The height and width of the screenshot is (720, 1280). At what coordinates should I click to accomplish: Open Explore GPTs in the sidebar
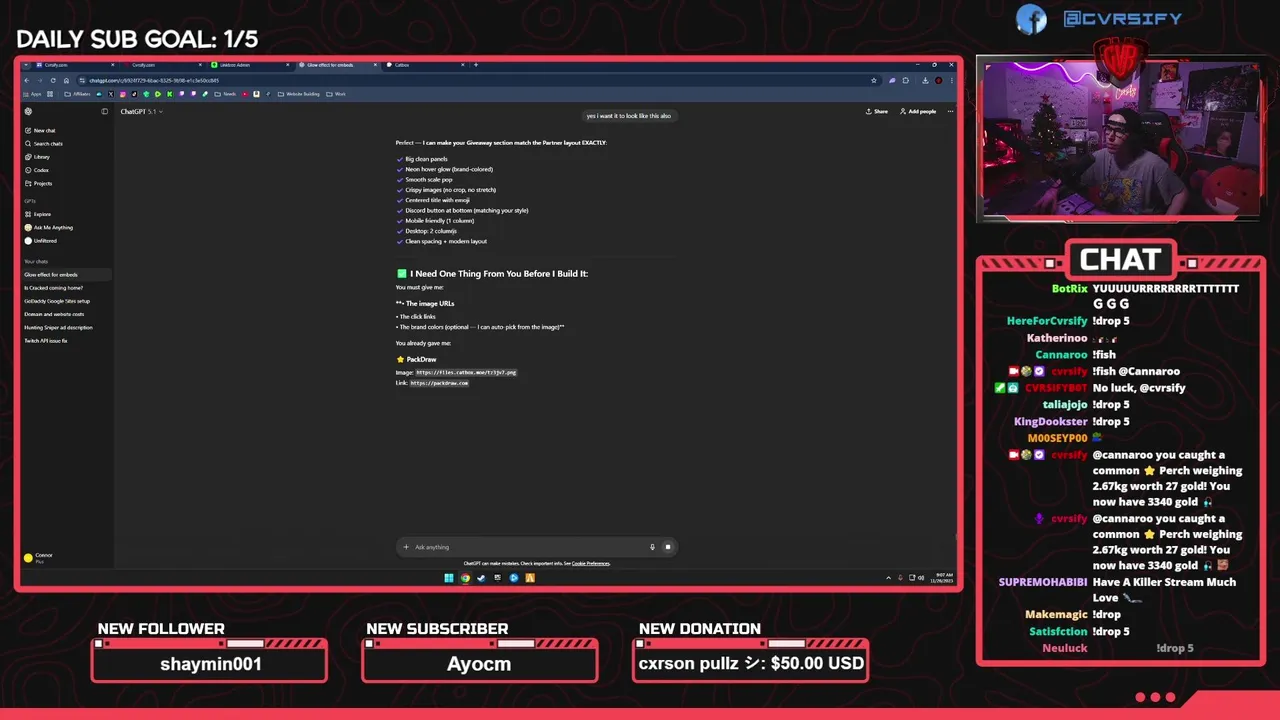pyautogui.click(x=38, y=214)
